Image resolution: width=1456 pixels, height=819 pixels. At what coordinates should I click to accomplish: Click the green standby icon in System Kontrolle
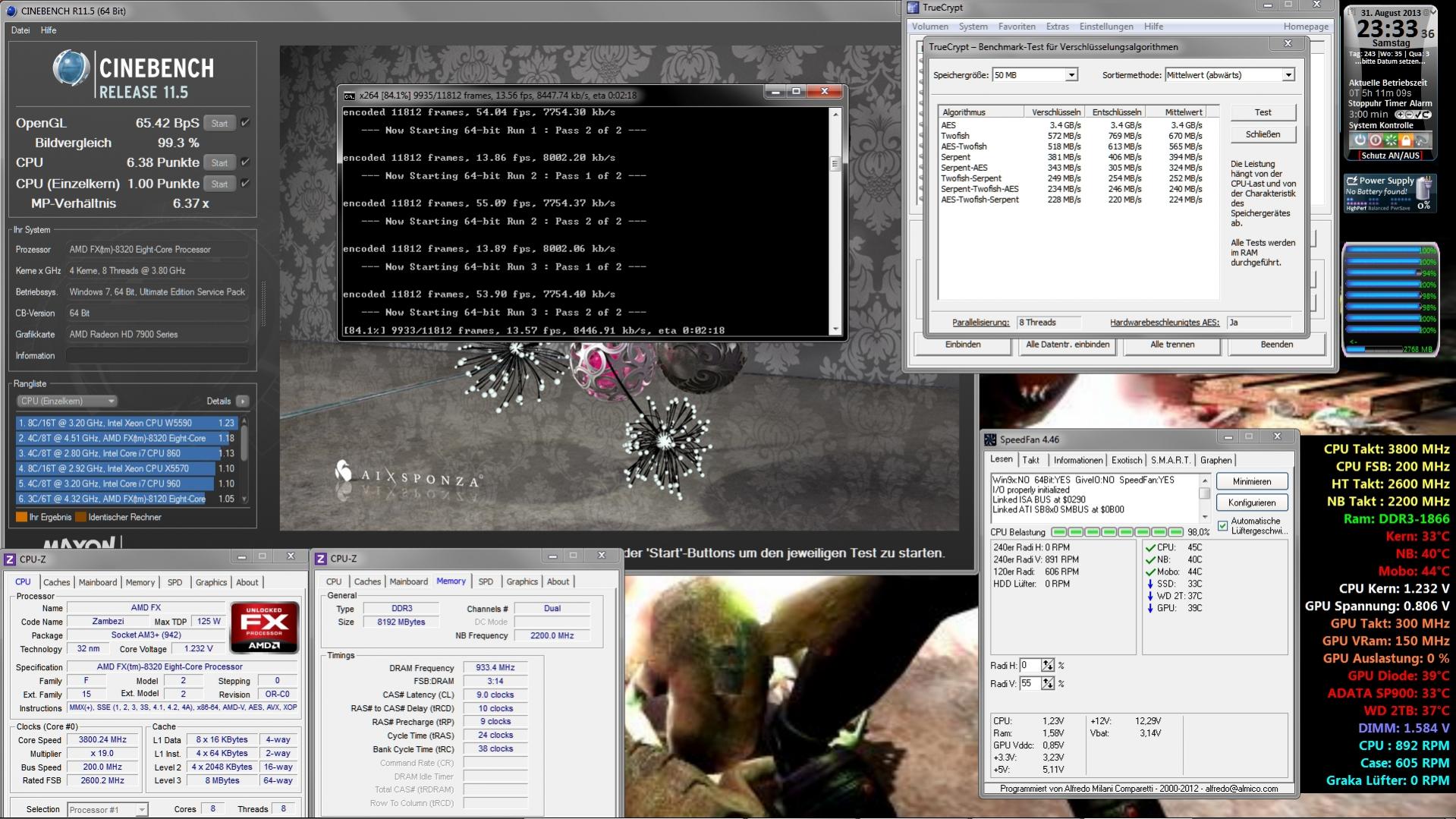click(x=1391, y=140)
